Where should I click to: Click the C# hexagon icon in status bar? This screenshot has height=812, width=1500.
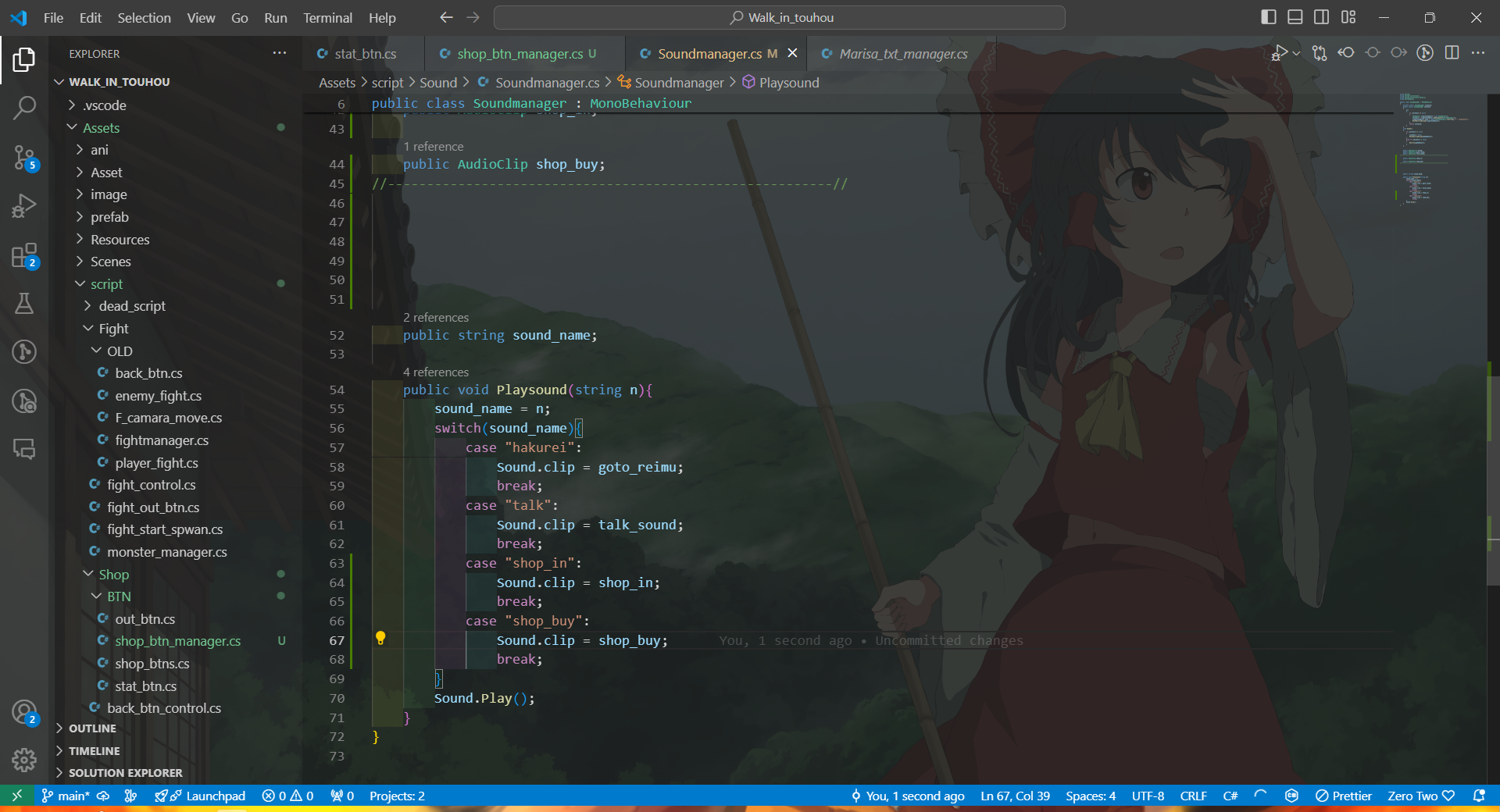coord(1291,796)
